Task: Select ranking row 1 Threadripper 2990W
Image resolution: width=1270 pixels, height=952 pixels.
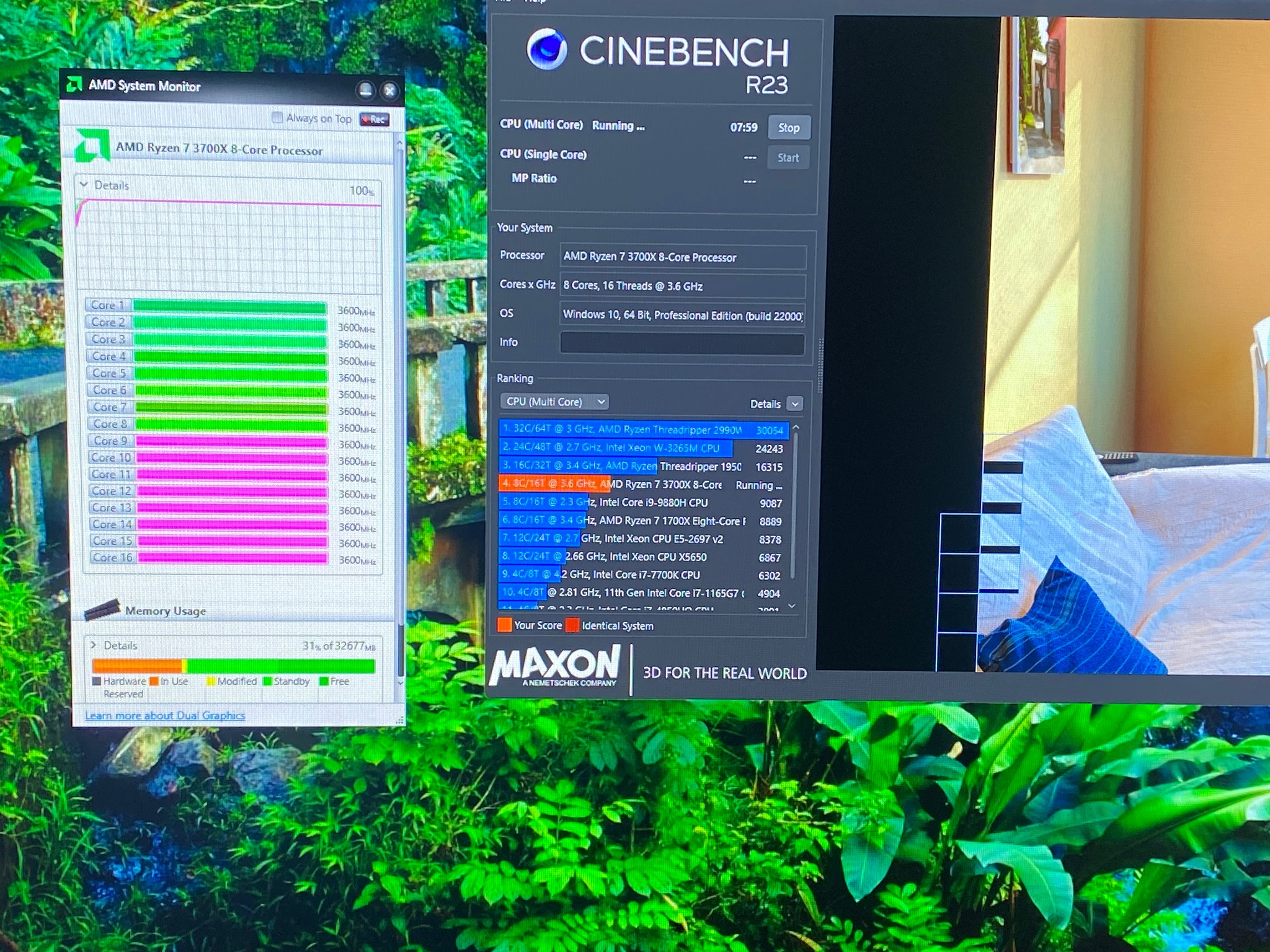Action: (x=644, y=430)
